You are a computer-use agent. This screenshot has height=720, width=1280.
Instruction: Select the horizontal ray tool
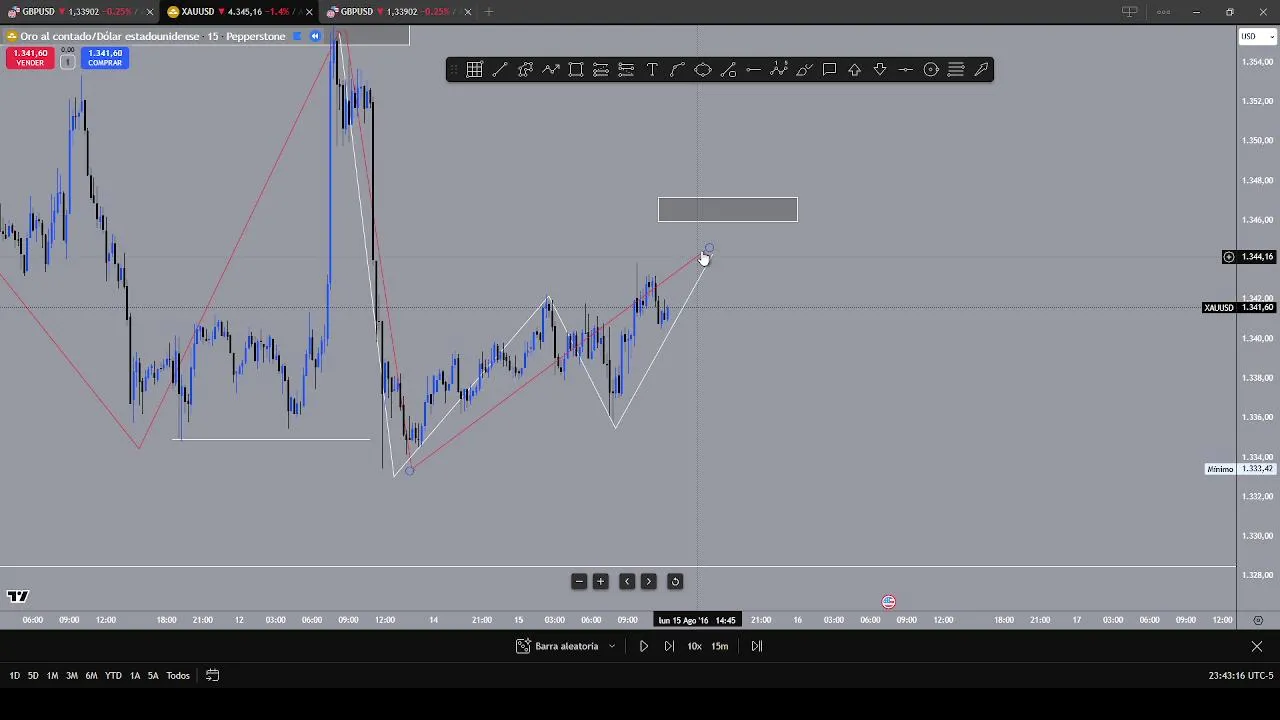[905, 69]
